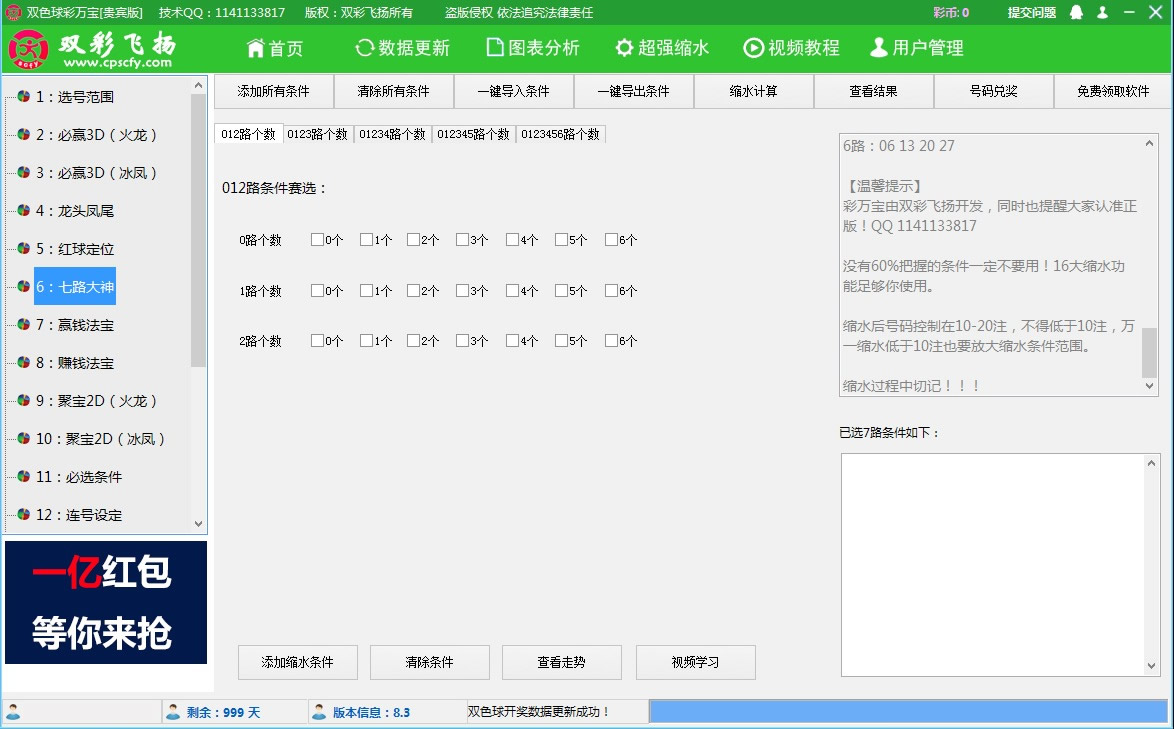Enable 3个 in the 1路个数 row

(461, 290)
